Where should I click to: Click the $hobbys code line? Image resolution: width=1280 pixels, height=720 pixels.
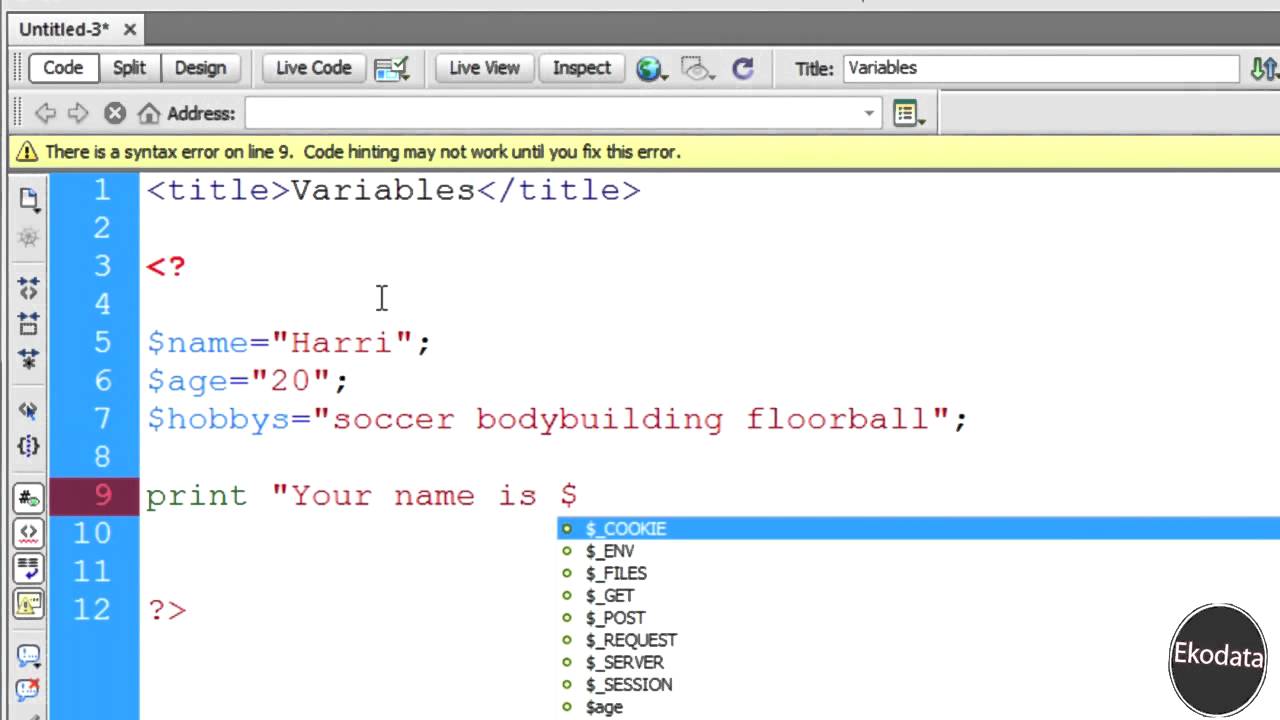point(557,419)
